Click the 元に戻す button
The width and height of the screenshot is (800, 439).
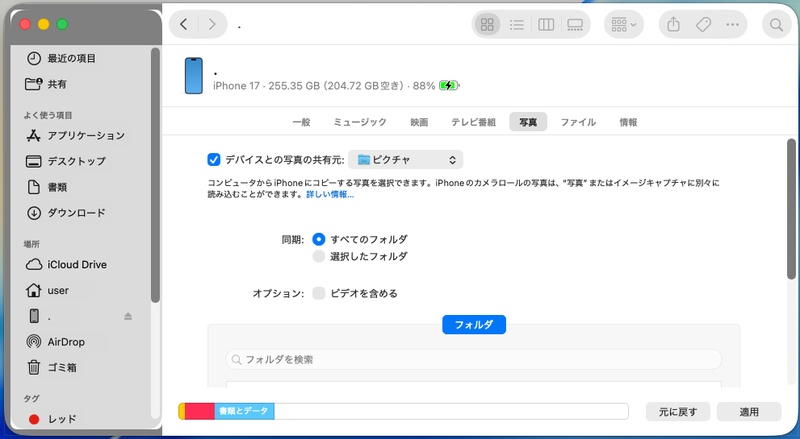pos(678,411)
